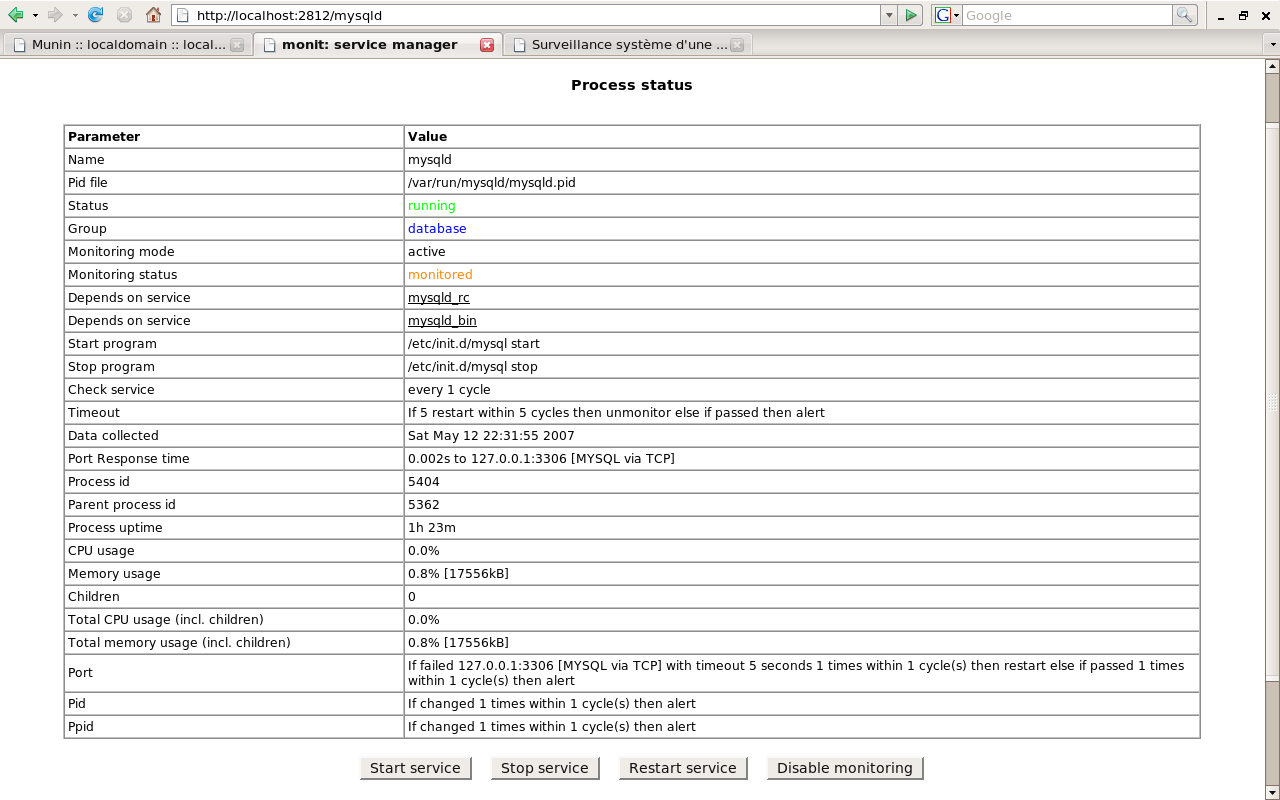Close the Surveillance système tab
1280x800 pixels.
[737, 45]
